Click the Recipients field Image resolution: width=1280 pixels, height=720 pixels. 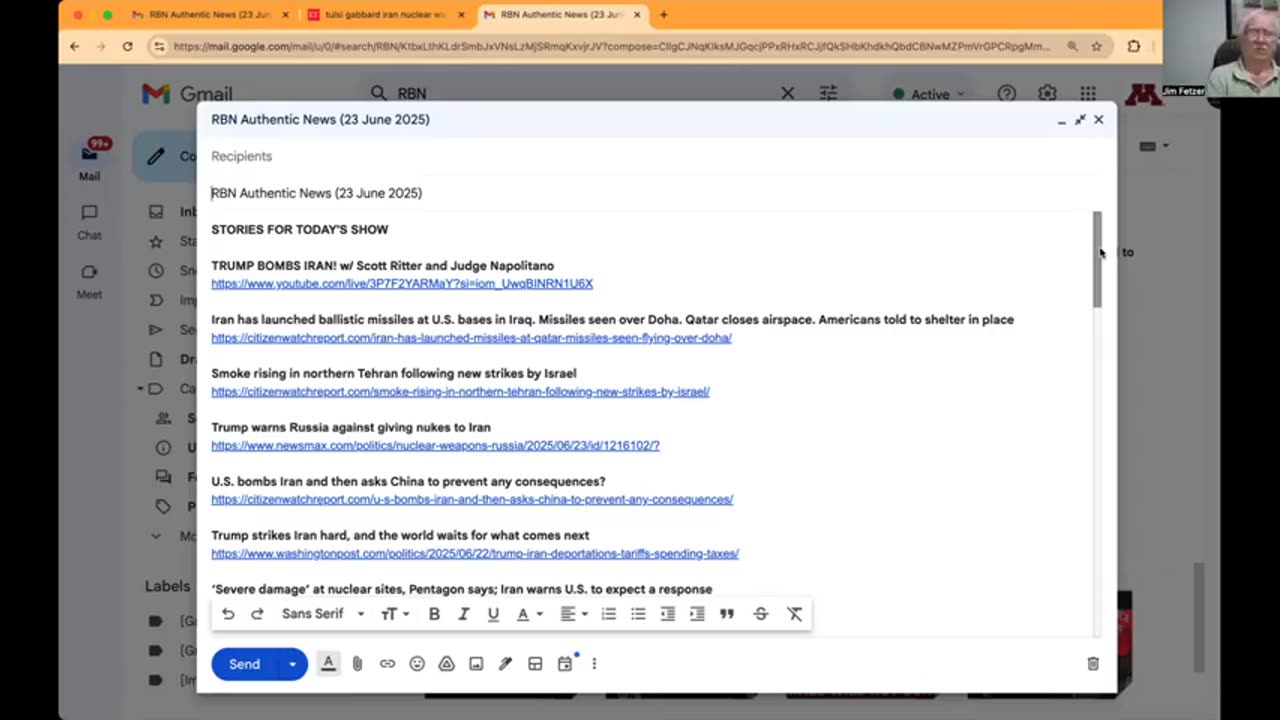coord(654,156)
